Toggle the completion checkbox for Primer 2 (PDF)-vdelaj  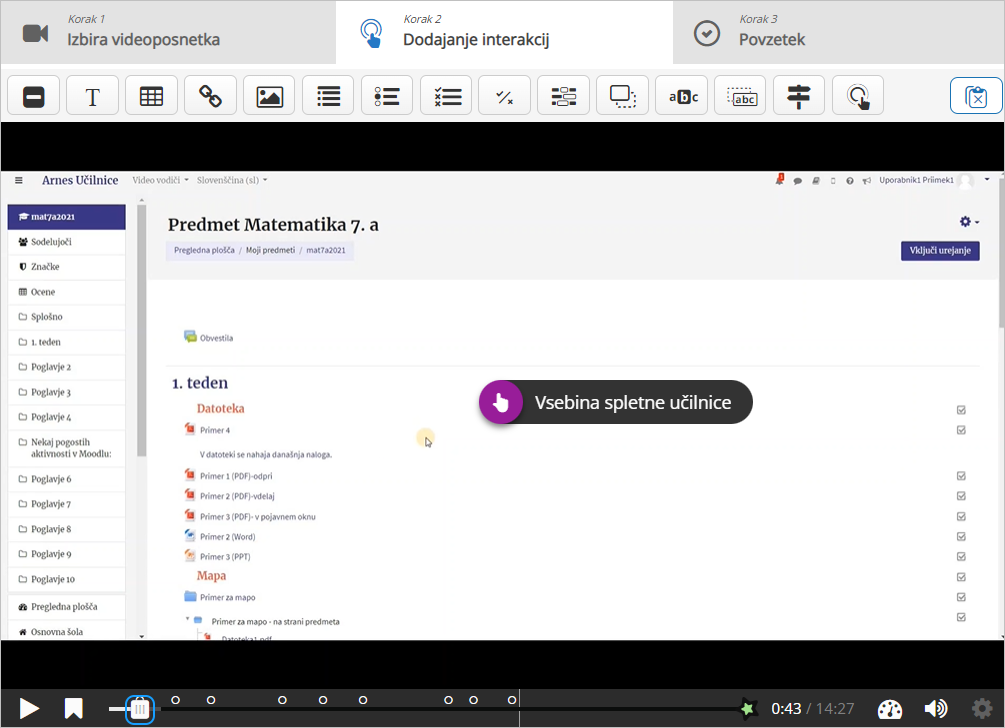pos(961,496)
